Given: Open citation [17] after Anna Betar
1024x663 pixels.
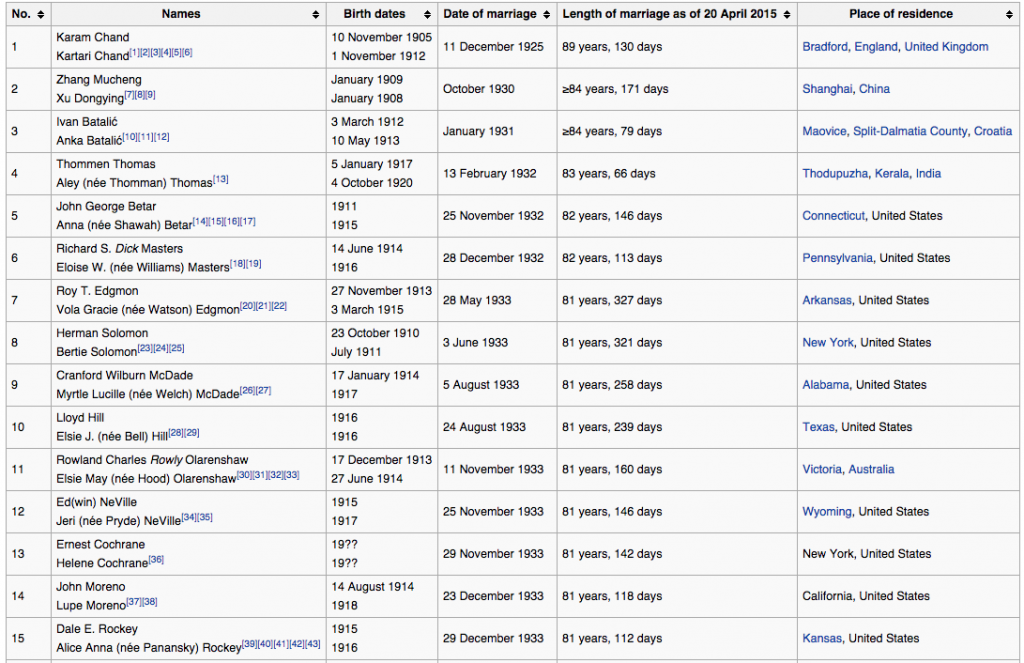Looking at the screenshot, I should point(248,221).
